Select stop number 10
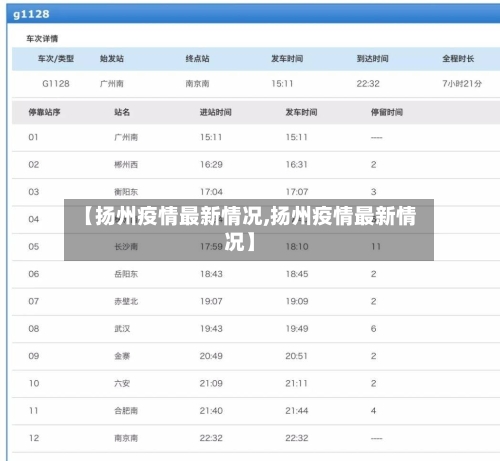This screenshot has width=500, height=461. click(34, 383)
